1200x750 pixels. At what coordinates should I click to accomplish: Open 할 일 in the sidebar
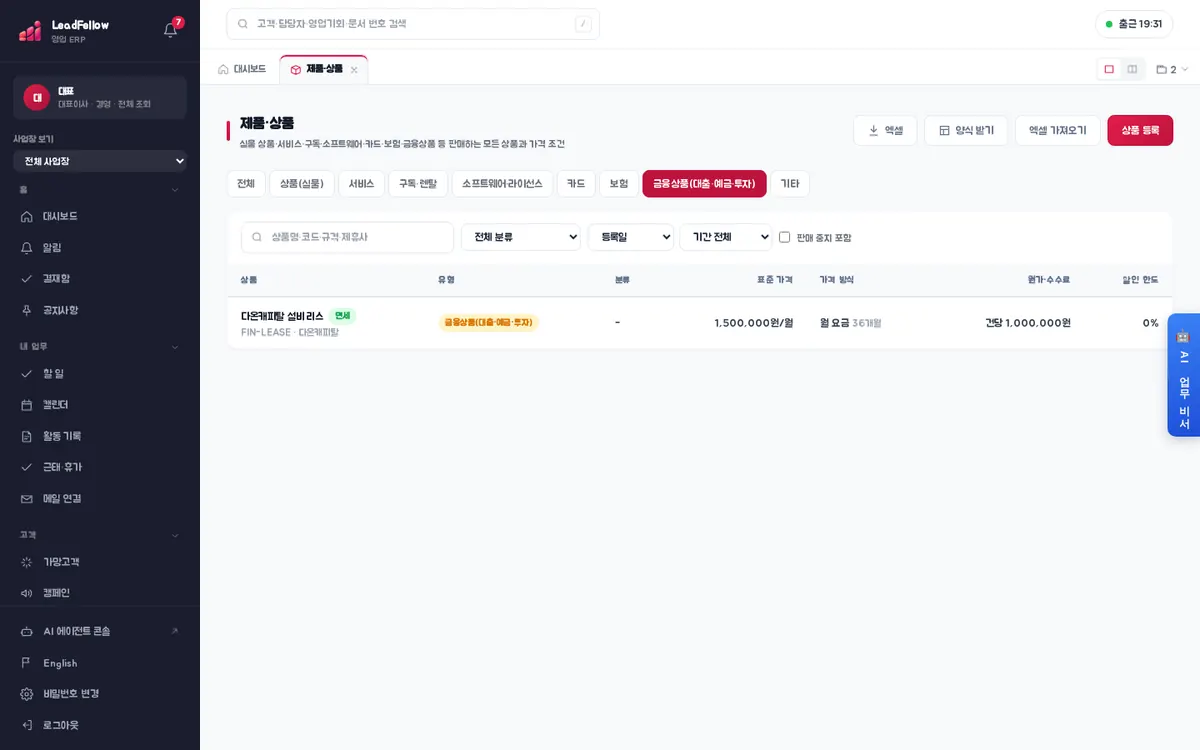pos(100,373)
